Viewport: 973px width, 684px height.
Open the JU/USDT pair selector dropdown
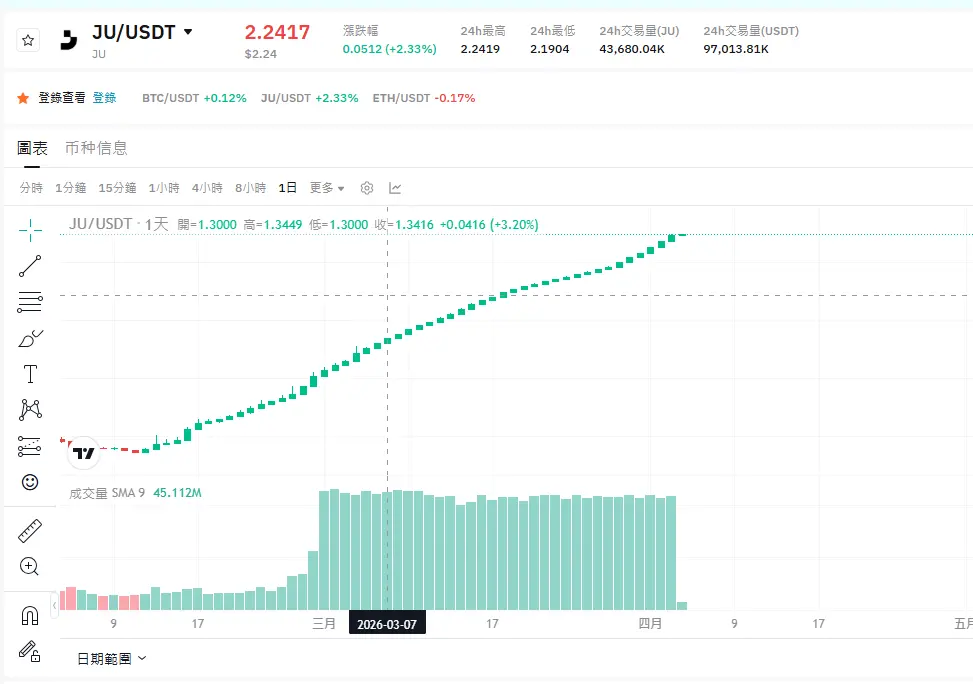[187, 32]
